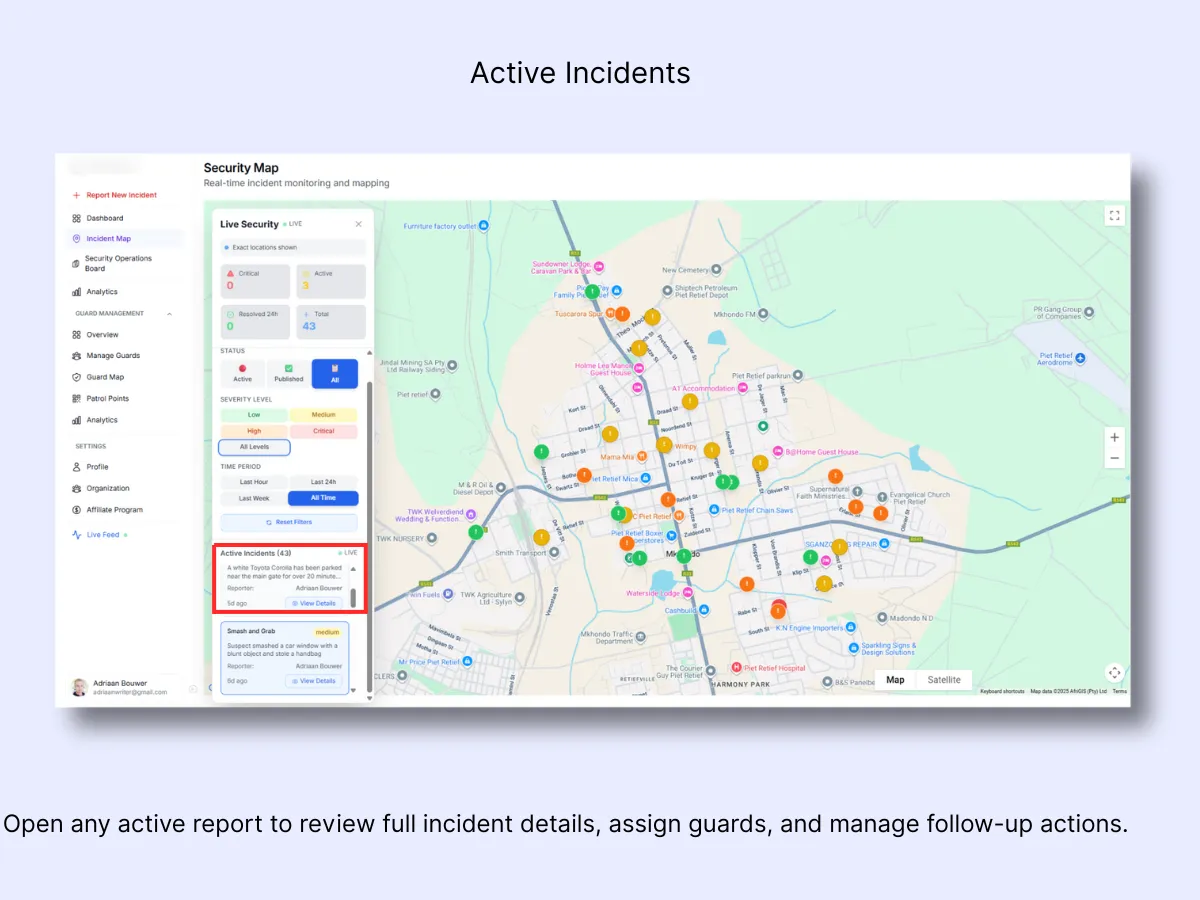This screenshot has height=900, width=1200.
Task: Enable the Critical severity filter
Action: pos(322,430)
